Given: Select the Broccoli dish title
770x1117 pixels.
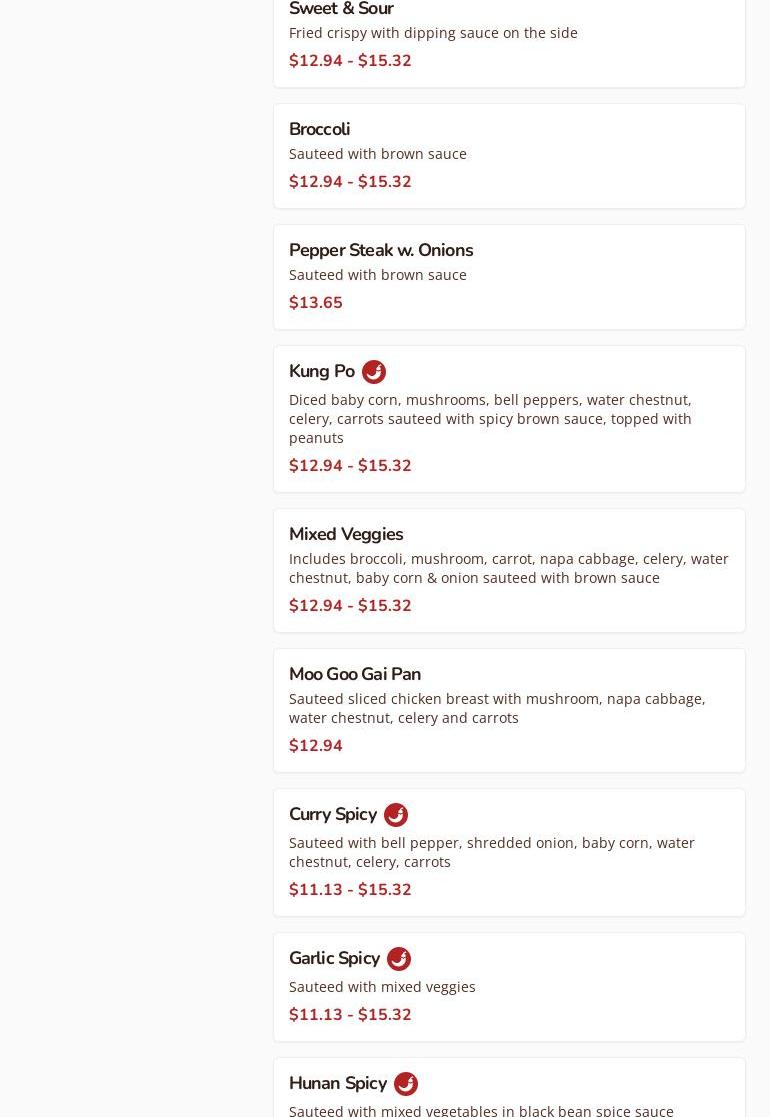Looking at the screenshot, I should (319, 129).
